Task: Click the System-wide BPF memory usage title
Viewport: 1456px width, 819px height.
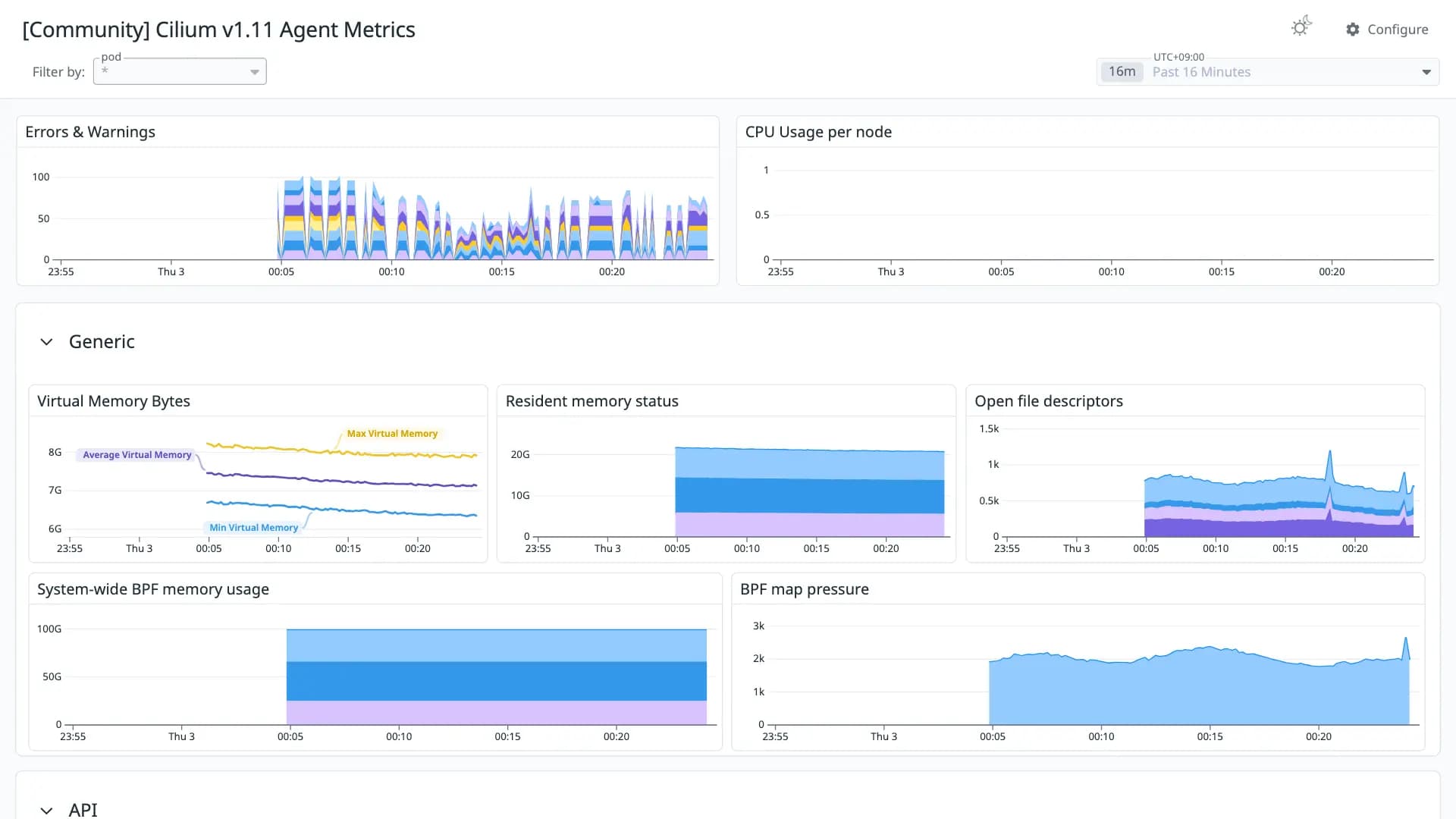Action: pyautogui.click(x=153, y=589)
